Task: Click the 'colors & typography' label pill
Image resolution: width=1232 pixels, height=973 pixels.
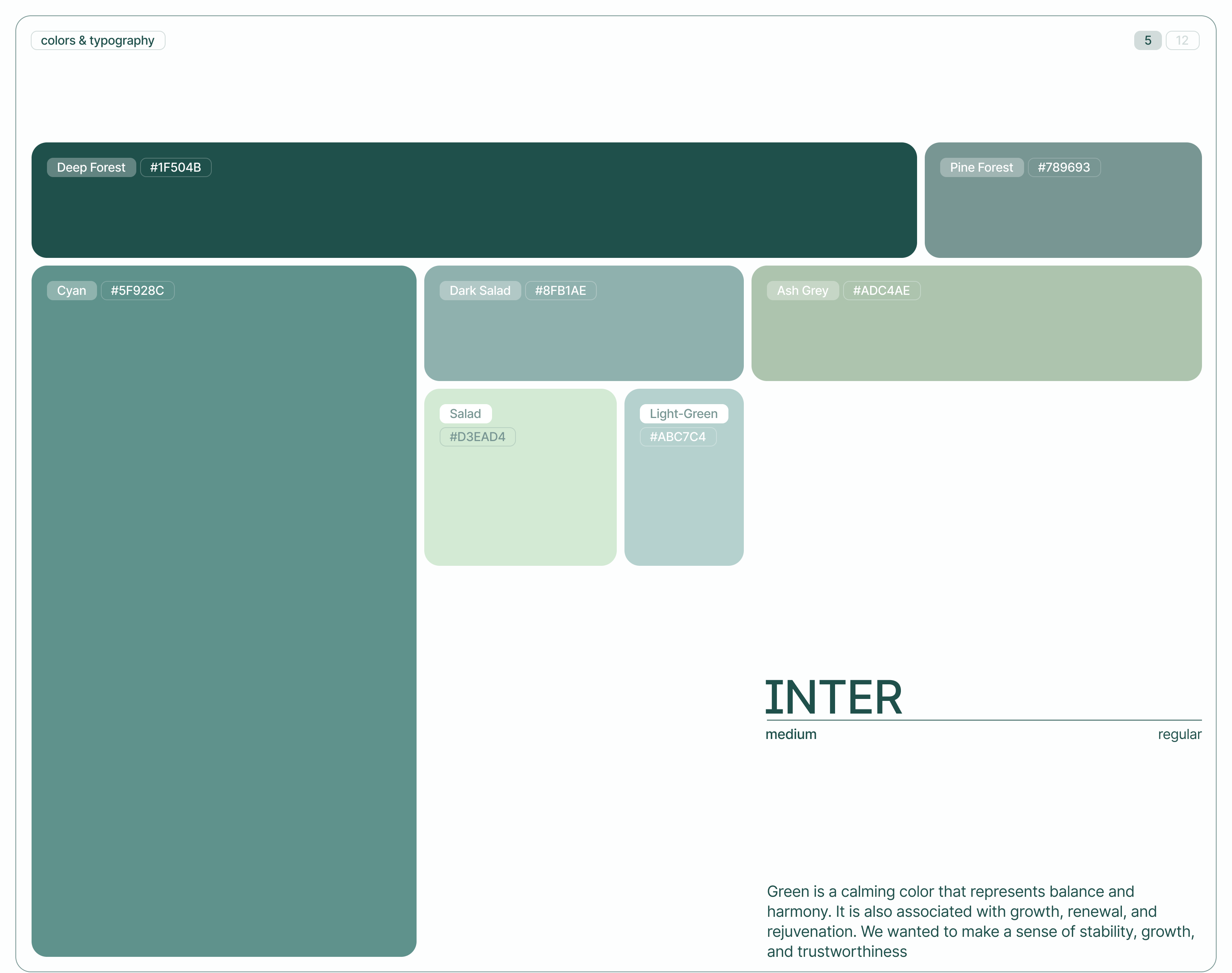Action: 97,40
